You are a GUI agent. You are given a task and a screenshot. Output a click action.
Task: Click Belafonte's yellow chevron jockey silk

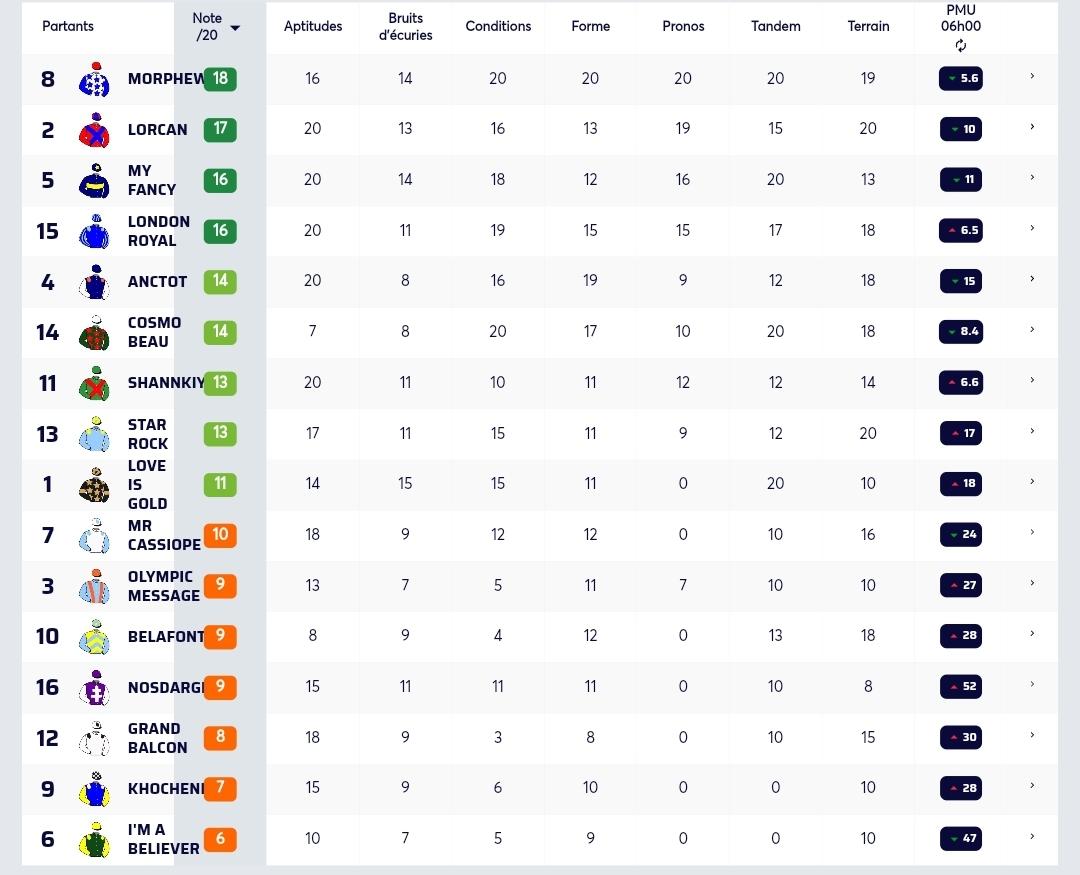point(94,637)
